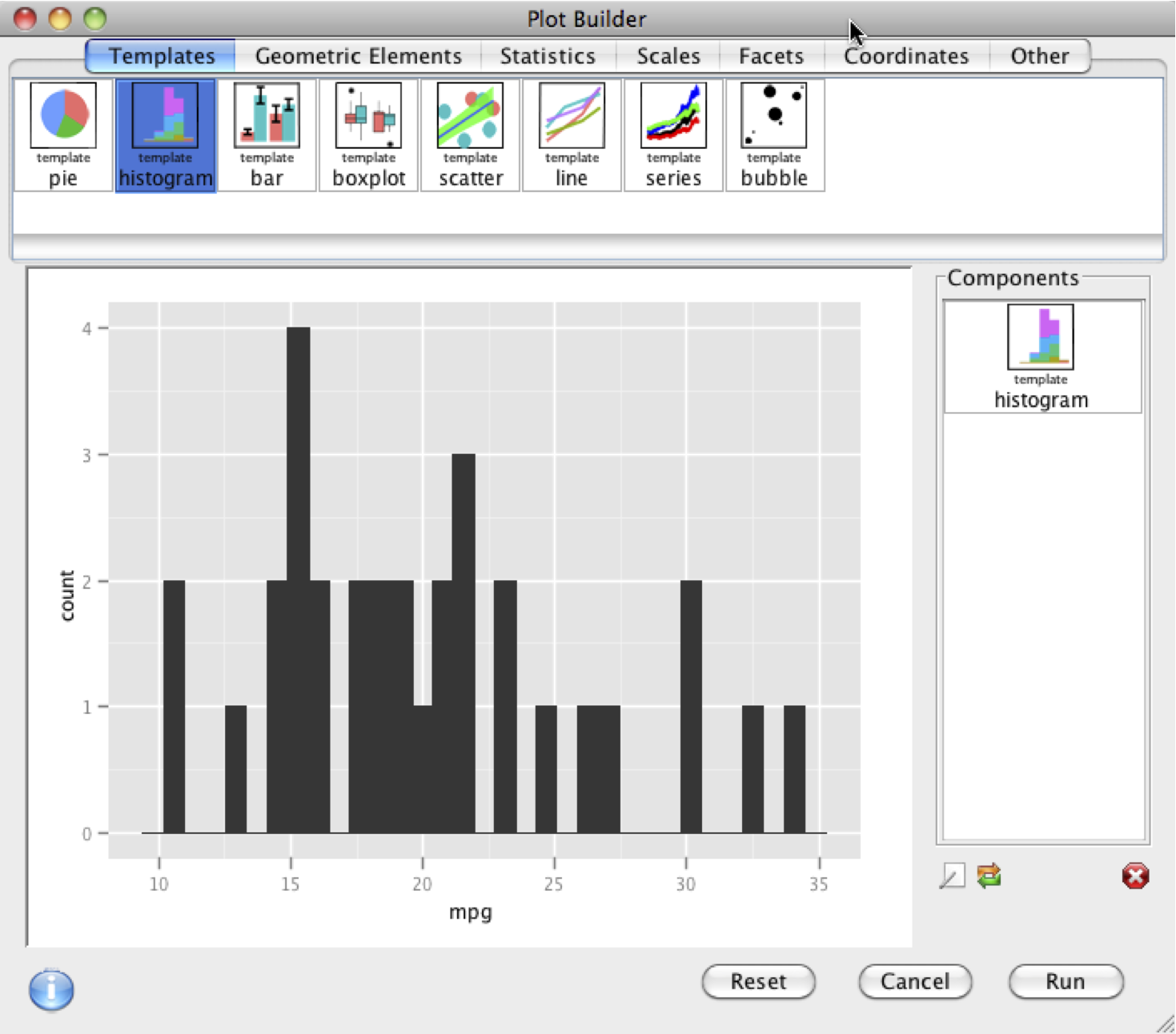Screen dimensions: 1176x1034
Task: Close the Plot Builder window
Action: (x=26, y=18)
